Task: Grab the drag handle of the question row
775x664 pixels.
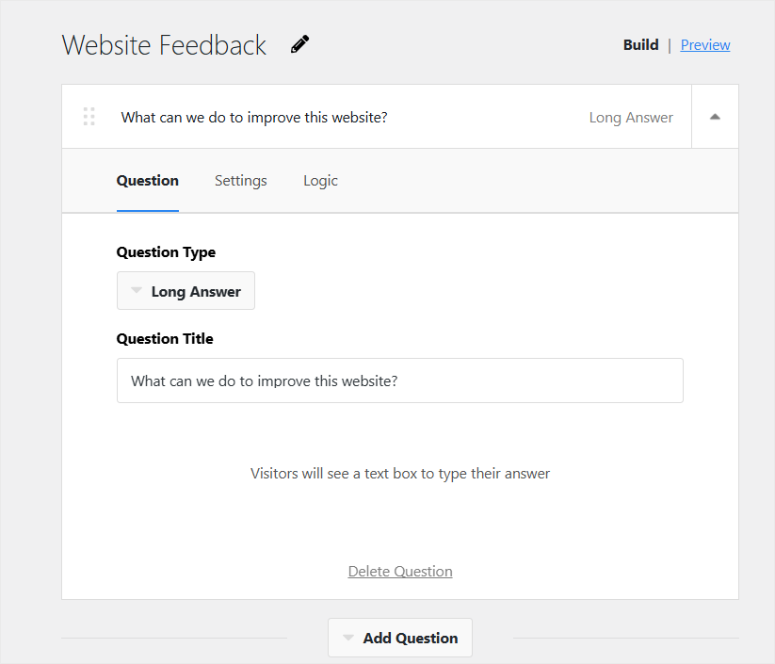Action: [89, 117]
